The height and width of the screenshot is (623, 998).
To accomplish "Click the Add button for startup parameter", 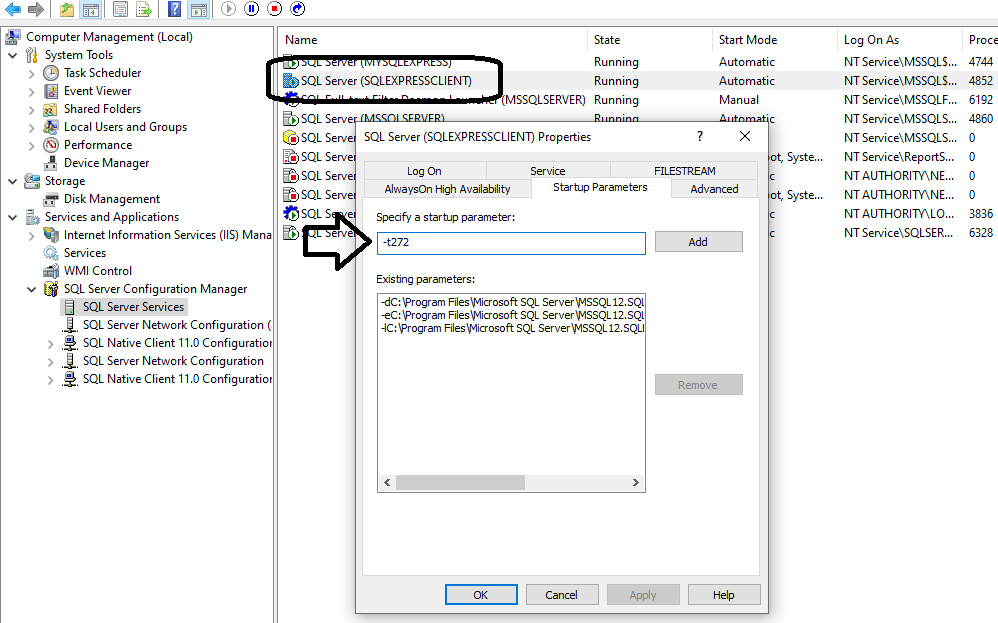I will click(698, 242).
